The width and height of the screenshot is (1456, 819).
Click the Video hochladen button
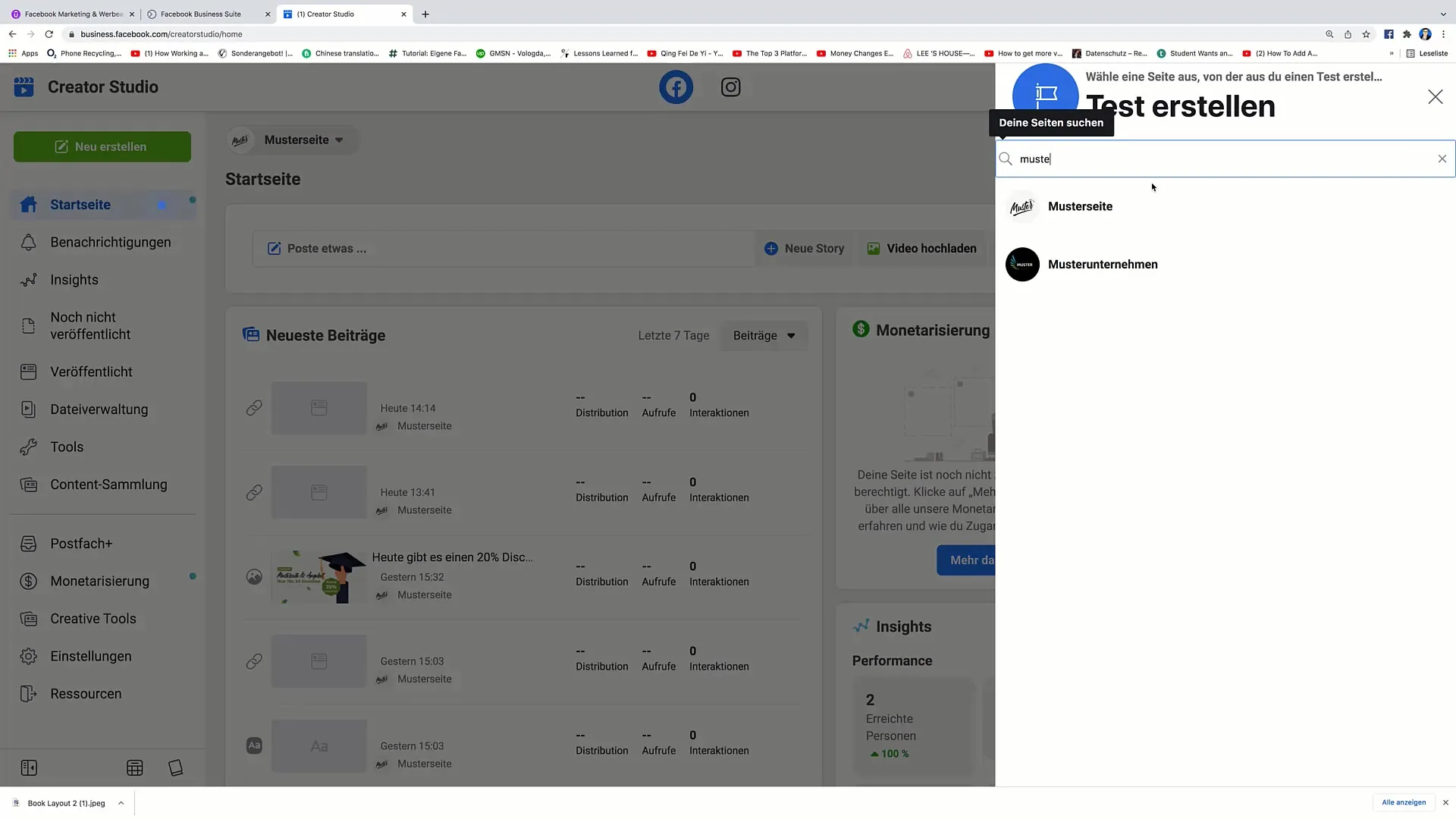click(921, 249)
